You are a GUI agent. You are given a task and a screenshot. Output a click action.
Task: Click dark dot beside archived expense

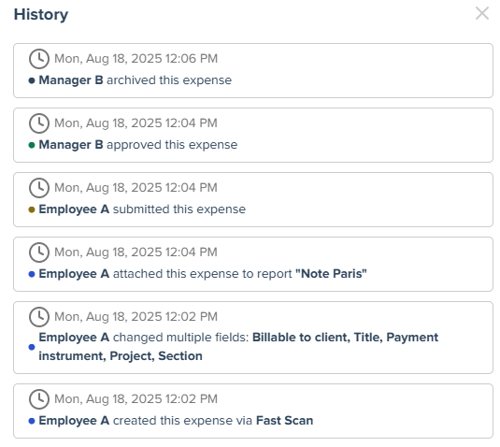[x=32, y=81]
